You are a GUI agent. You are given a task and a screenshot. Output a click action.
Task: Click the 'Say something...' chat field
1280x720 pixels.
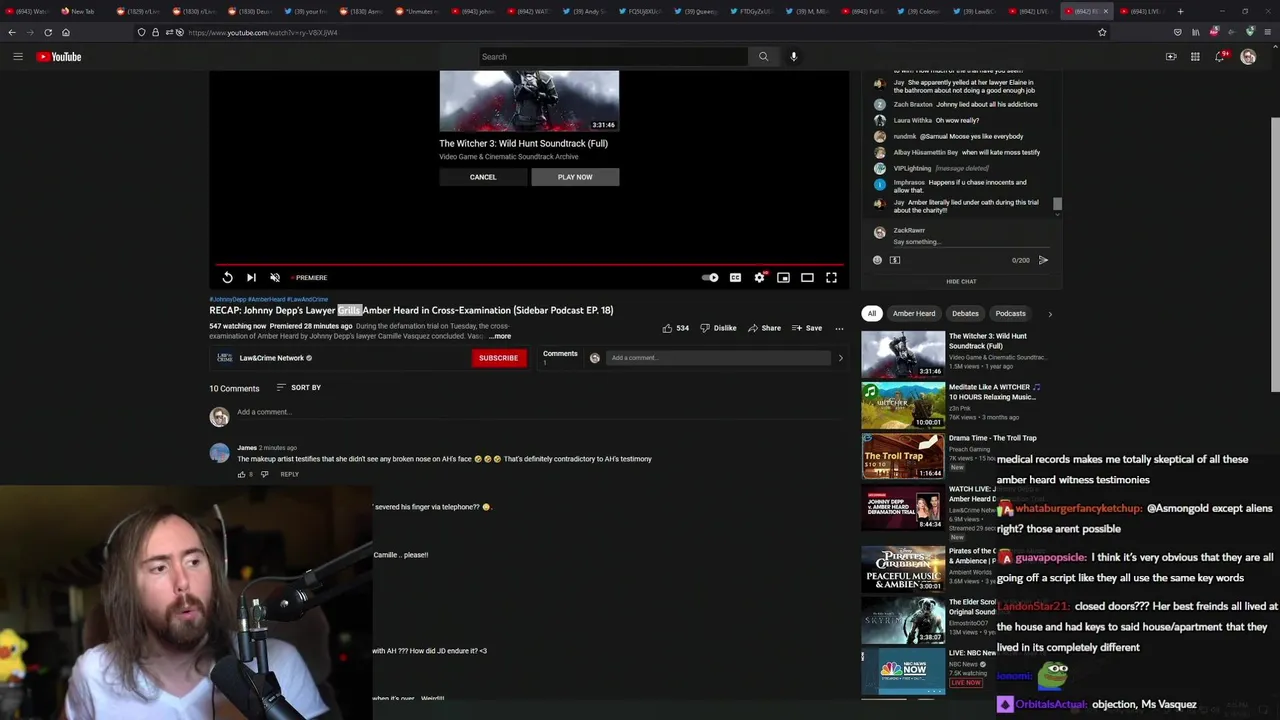tap(971, 242)
